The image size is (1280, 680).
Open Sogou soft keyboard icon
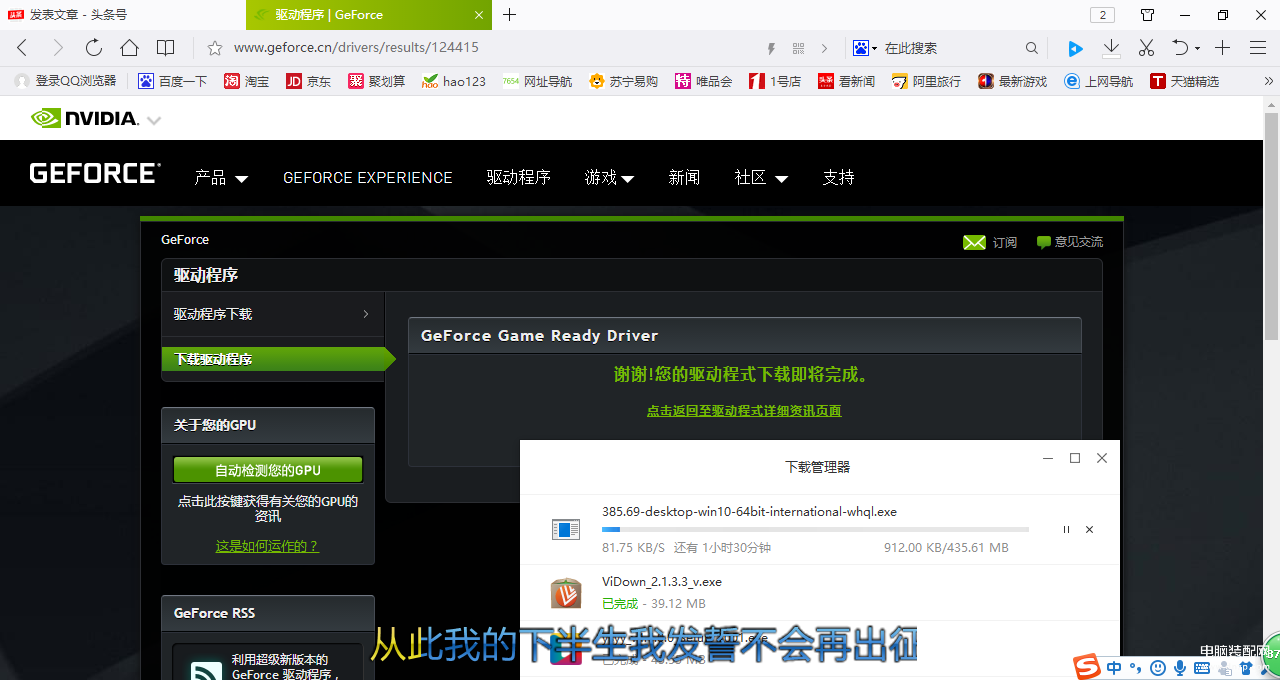click(x=1203, y=668)
